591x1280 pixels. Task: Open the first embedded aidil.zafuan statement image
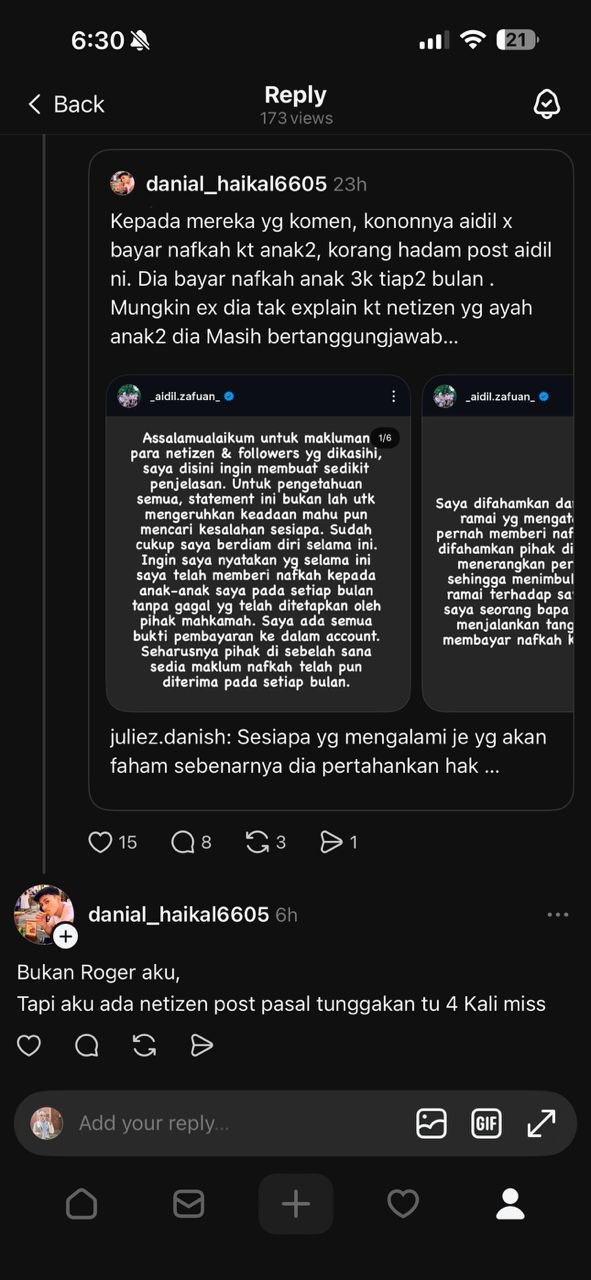tap(258, 544)
